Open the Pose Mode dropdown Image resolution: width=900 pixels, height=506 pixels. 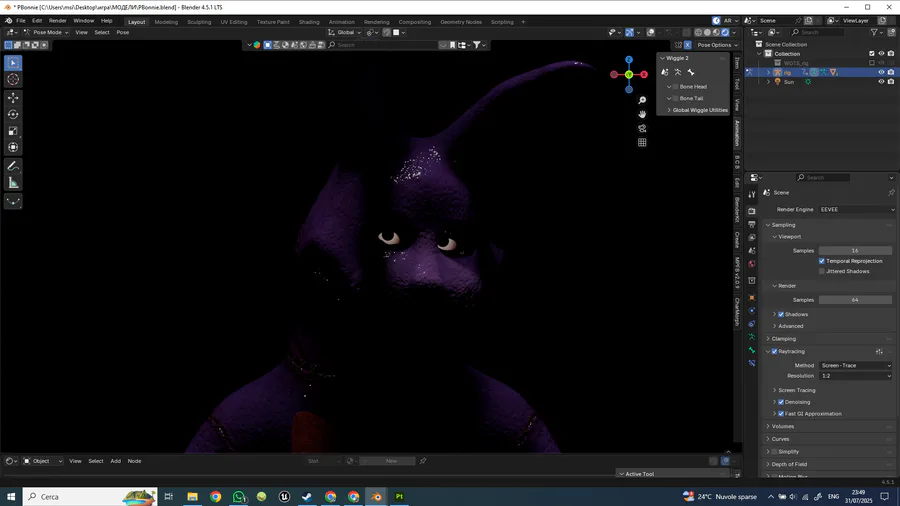pyautogui.click(x=46, y=33)
